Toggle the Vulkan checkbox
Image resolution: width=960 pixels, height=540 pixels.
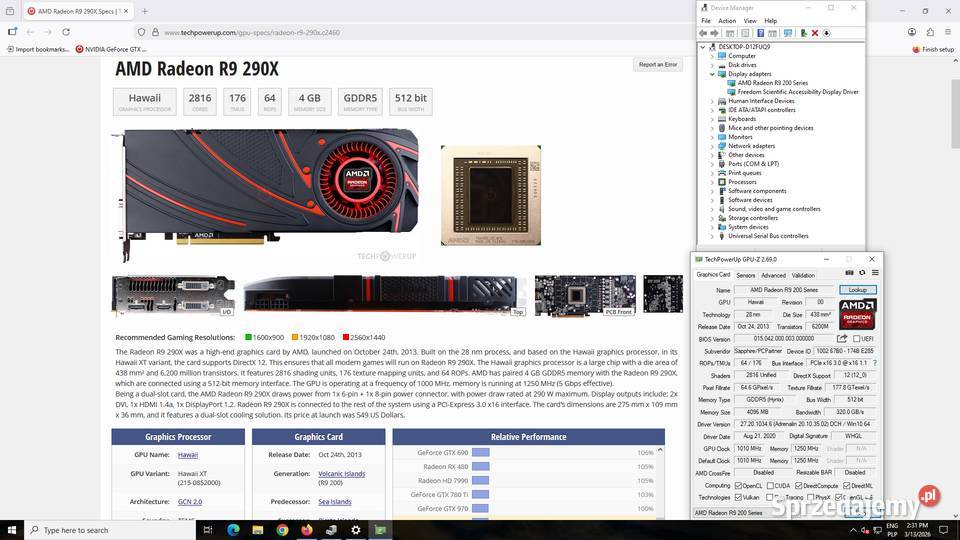738,497
